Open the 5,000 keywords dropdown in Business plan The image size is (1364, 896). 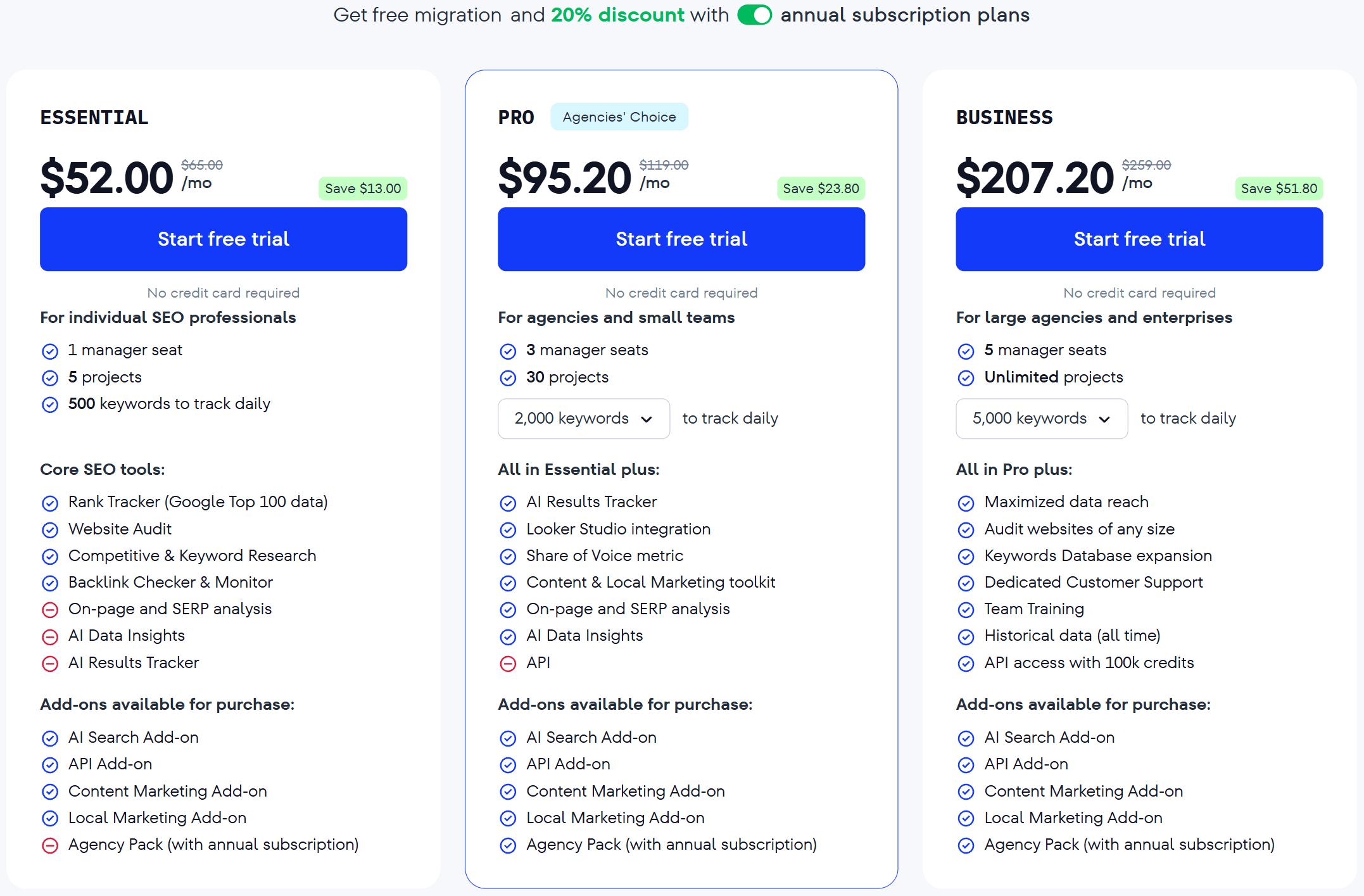coord(1041,419)
